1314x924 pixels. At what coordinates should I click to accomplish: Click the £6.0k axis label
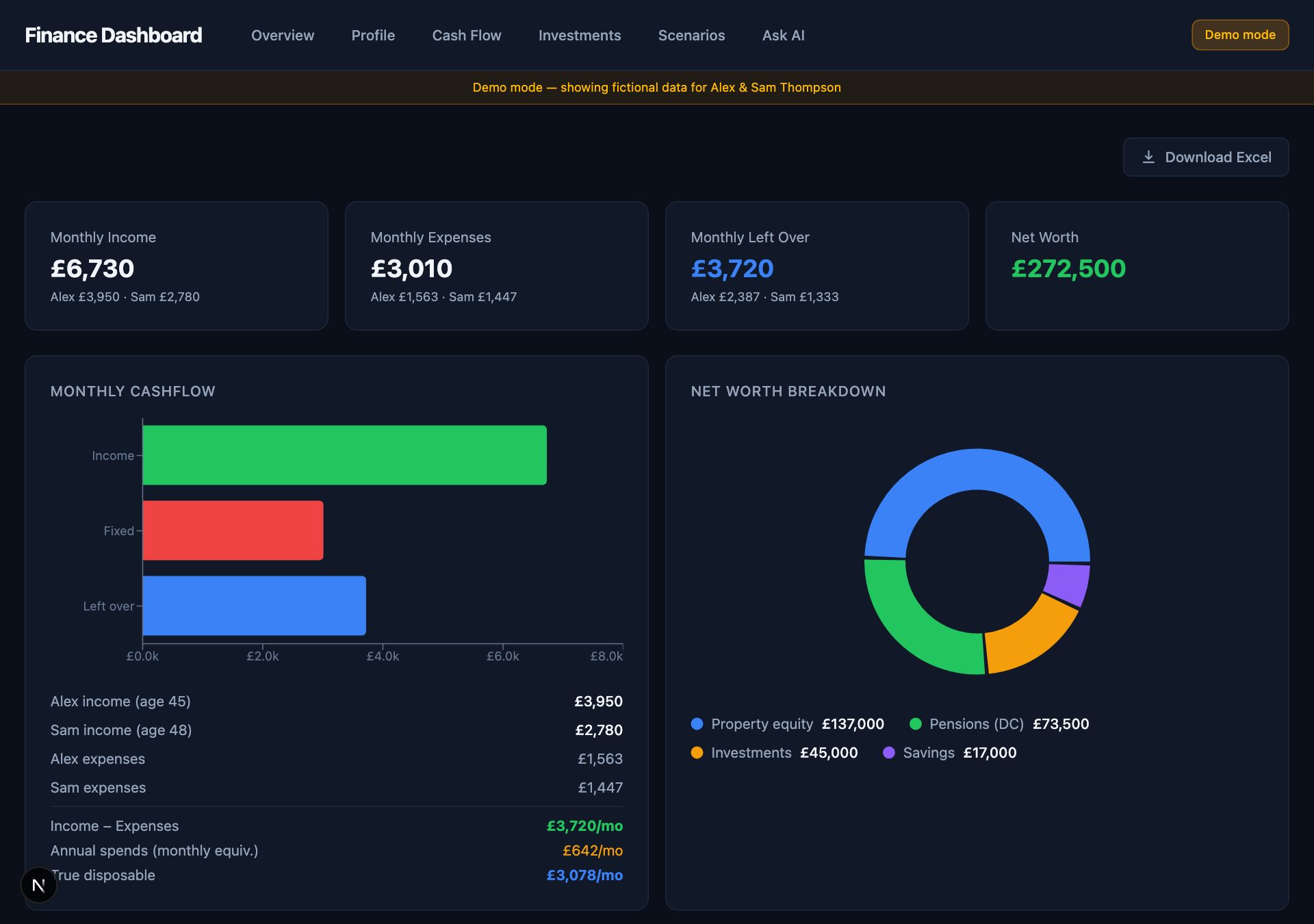[x=503, y=656]
